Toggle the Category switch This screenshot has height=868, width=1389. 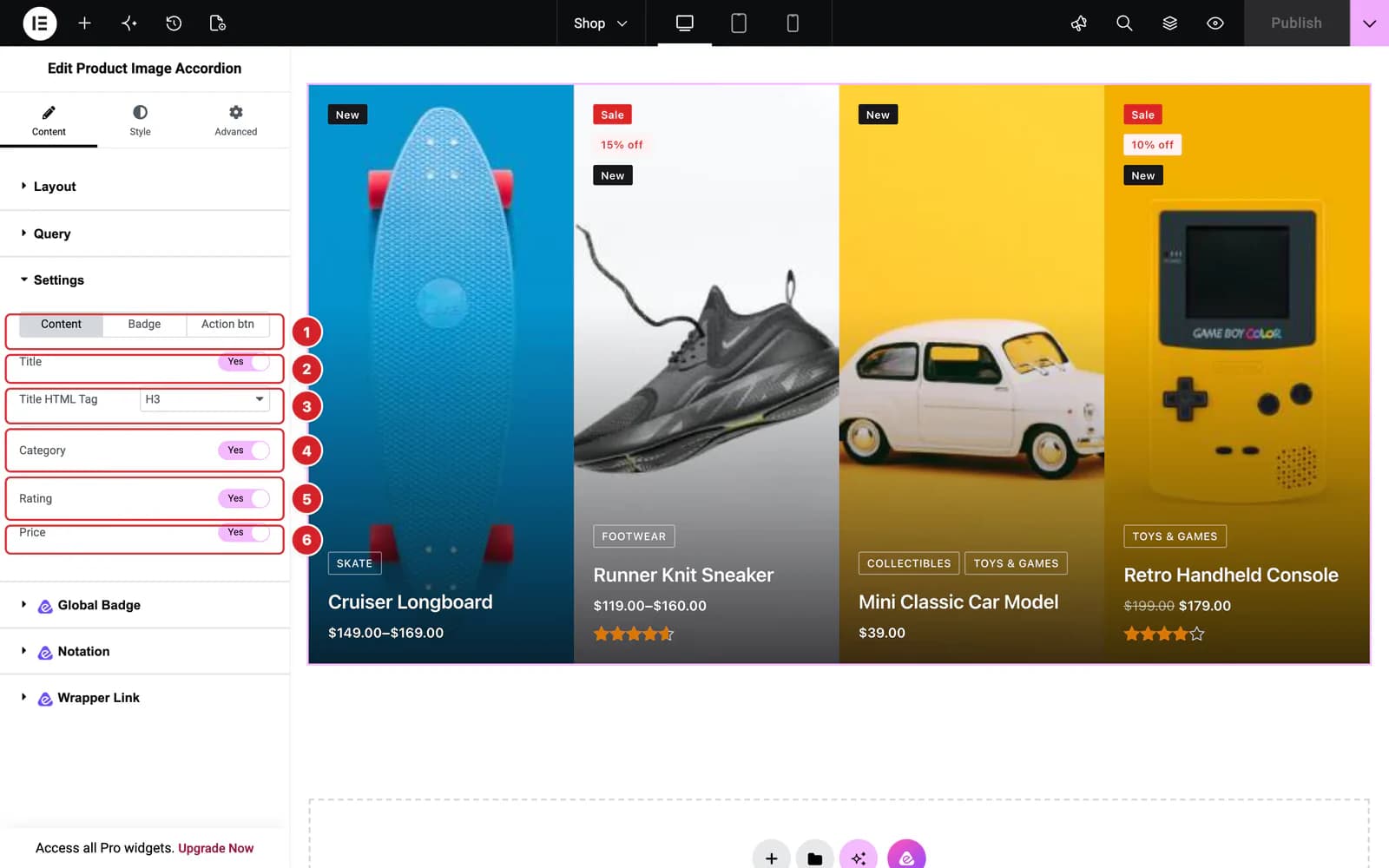244,450
